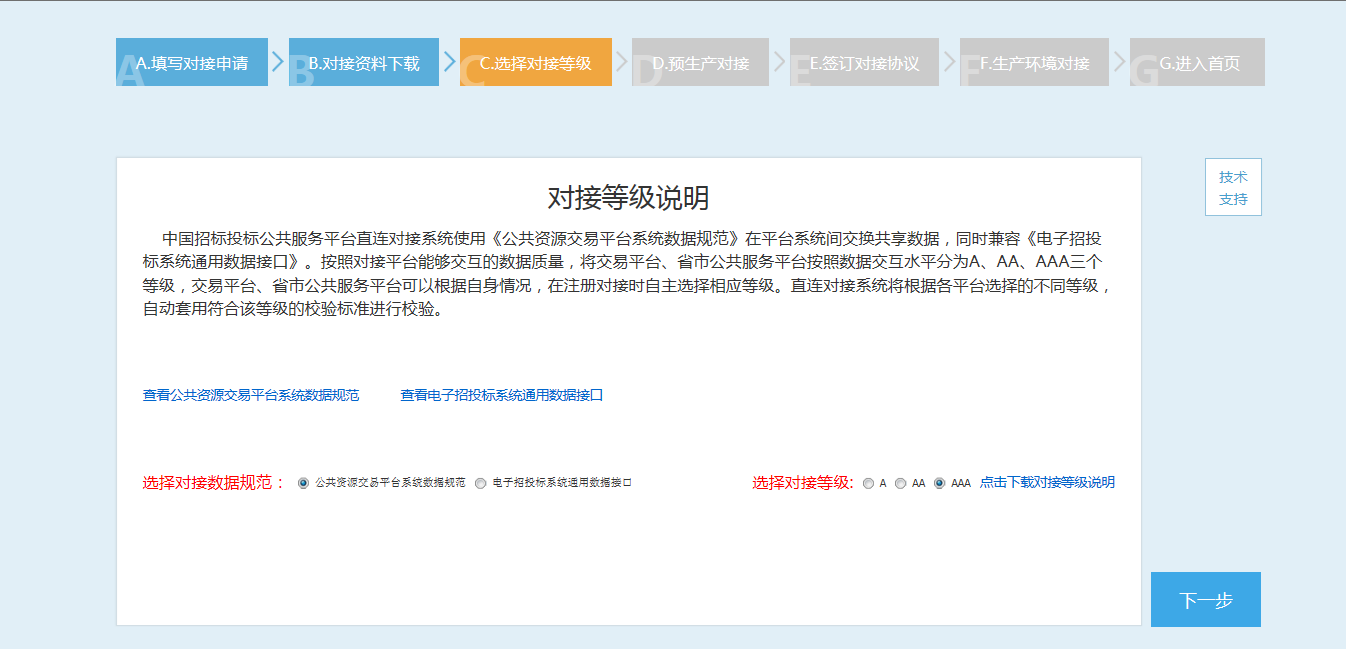The image size is (1346, 649).
Task: Choose level AA radio button
Action: 900,483
